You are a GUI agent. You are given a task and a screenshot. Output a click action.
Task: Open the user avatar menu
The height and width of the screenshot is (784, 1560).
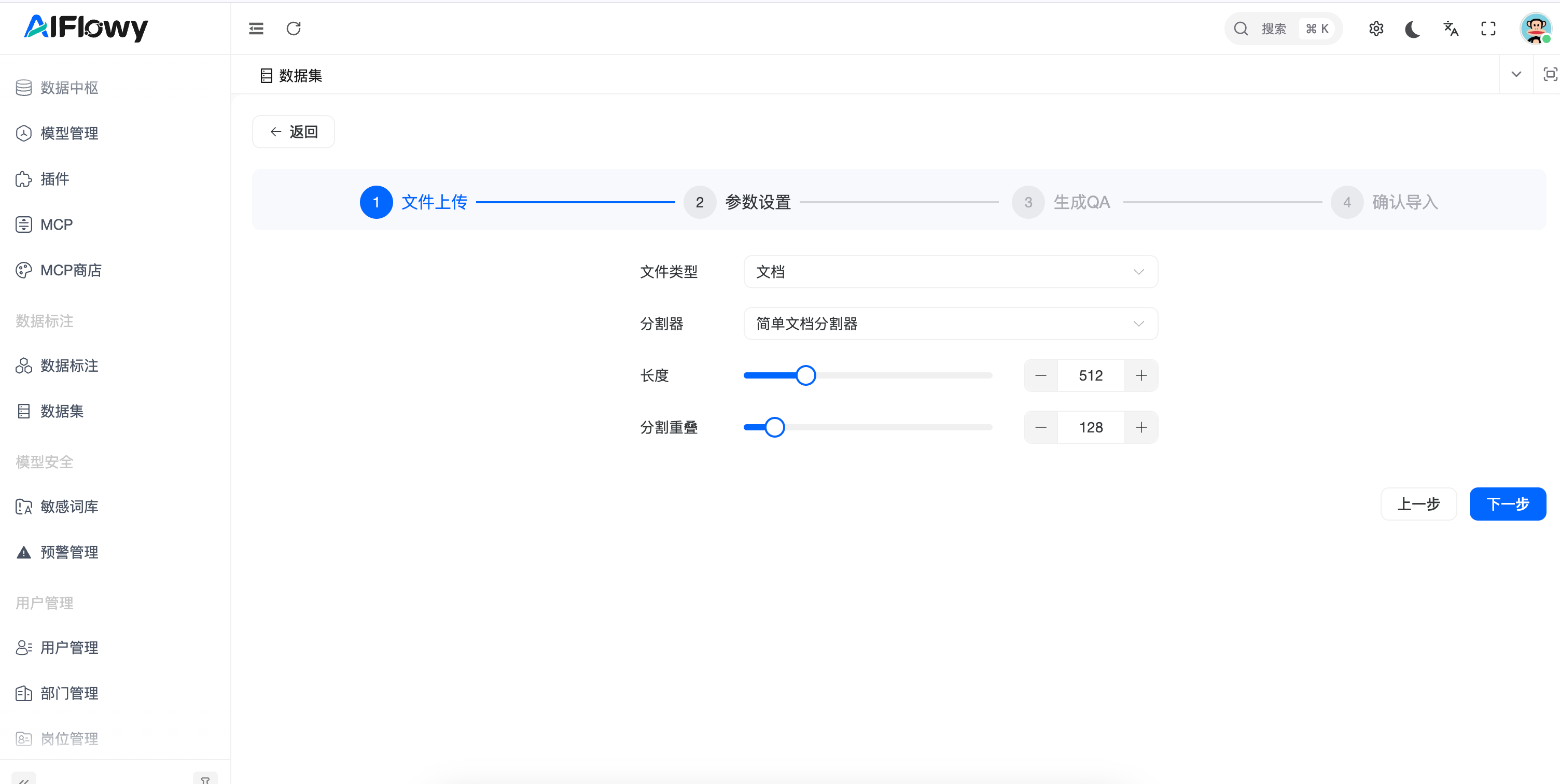point(1535,29)
